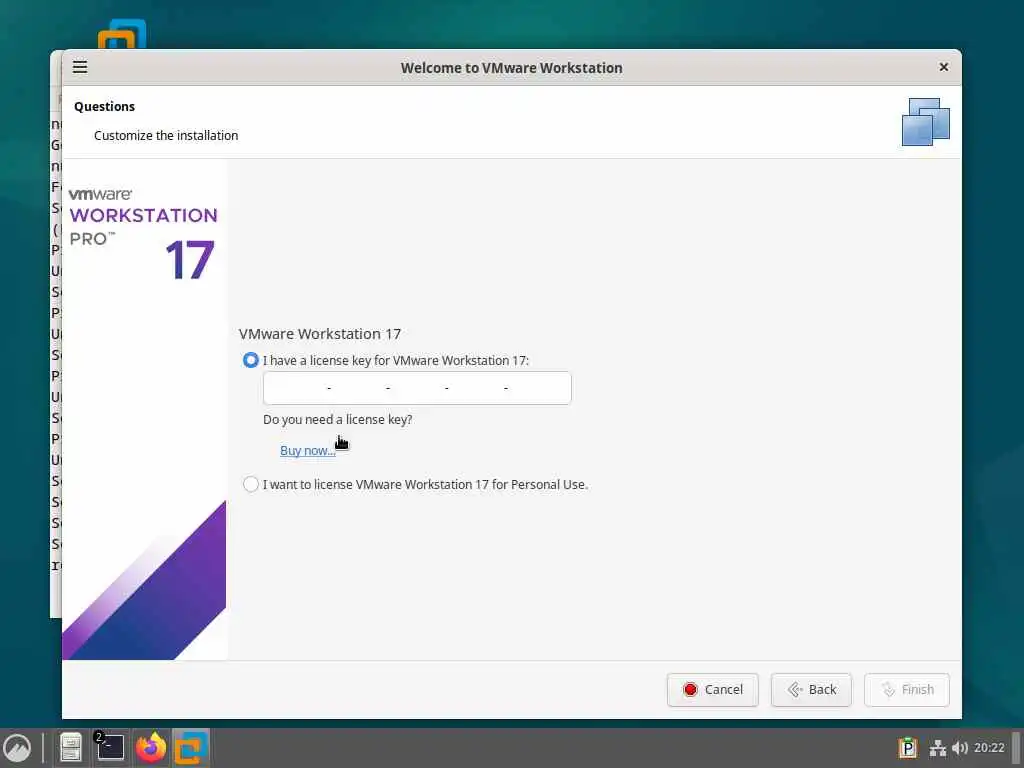Viewport: 1024px width, 768px height.
Task: Go Back to previous installer step
Action: 811,690
